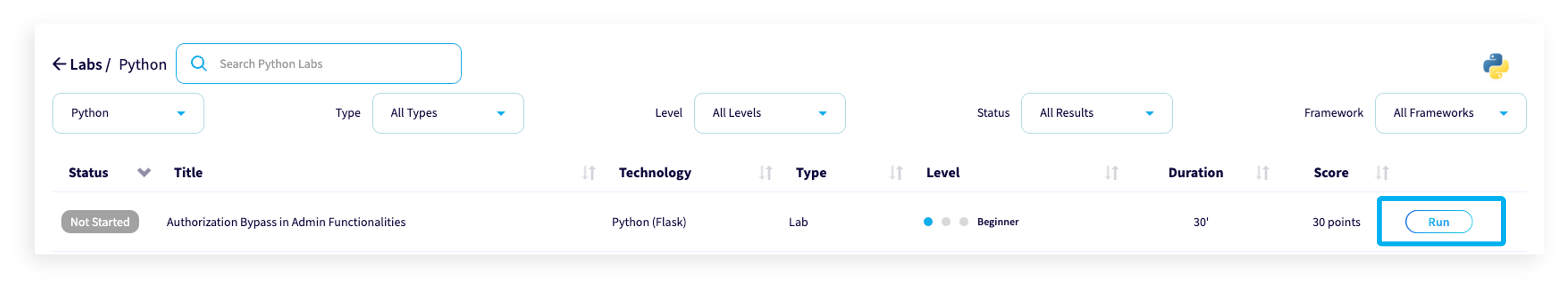Toggle the Status column sort chevron
The height and width of the screenshot is (291, 1568).
click(x=144, y=173)
